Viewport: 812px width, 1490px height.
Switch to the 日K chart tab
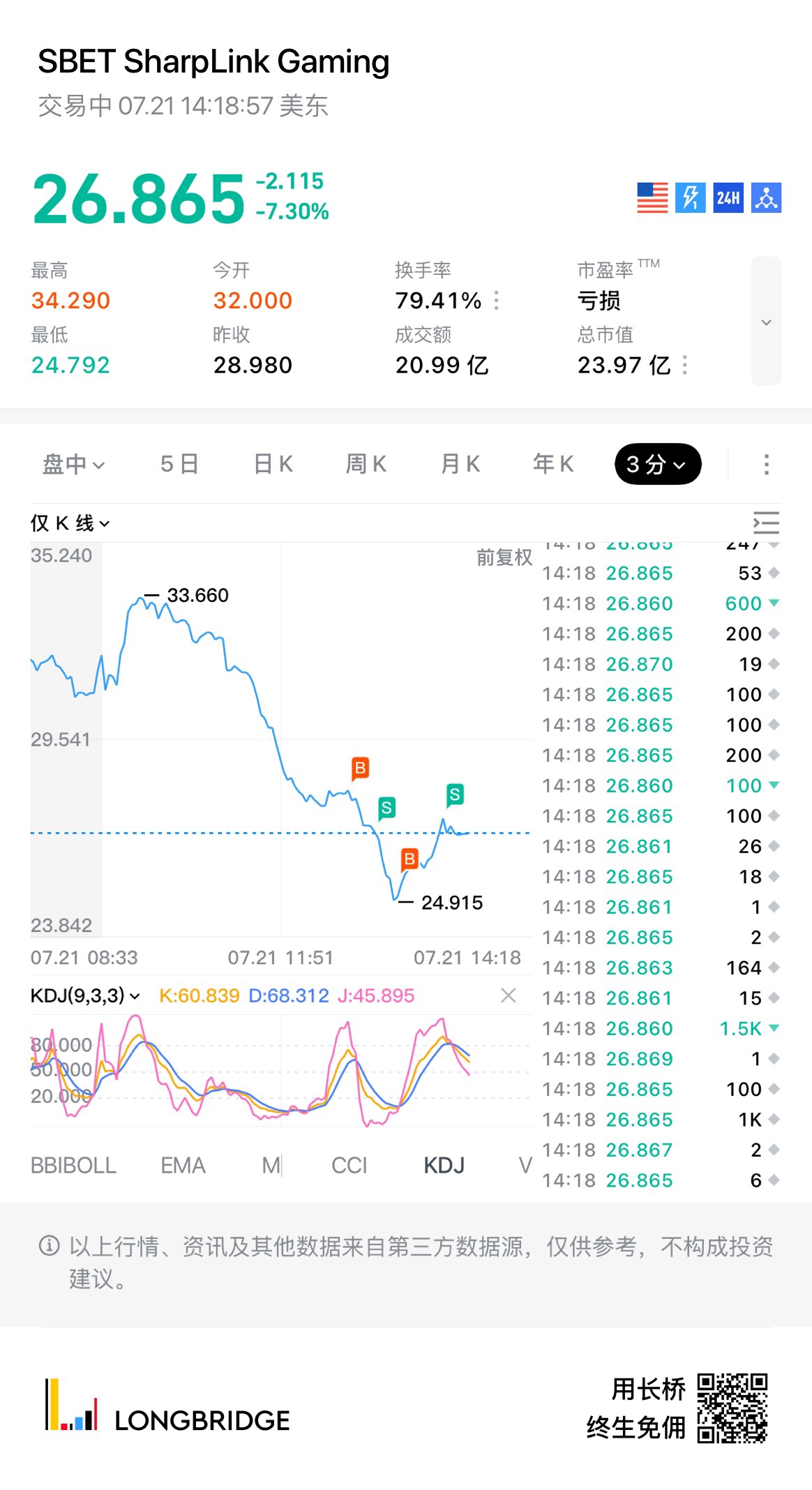273,465
